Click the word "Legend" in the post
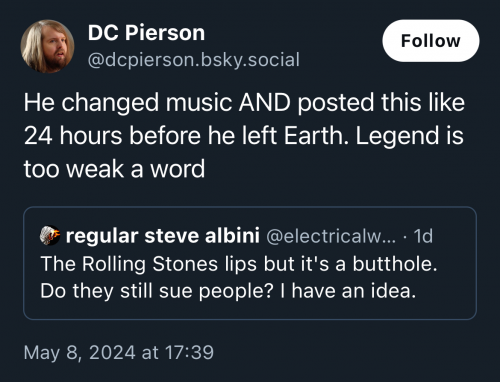 coord(397,136)
